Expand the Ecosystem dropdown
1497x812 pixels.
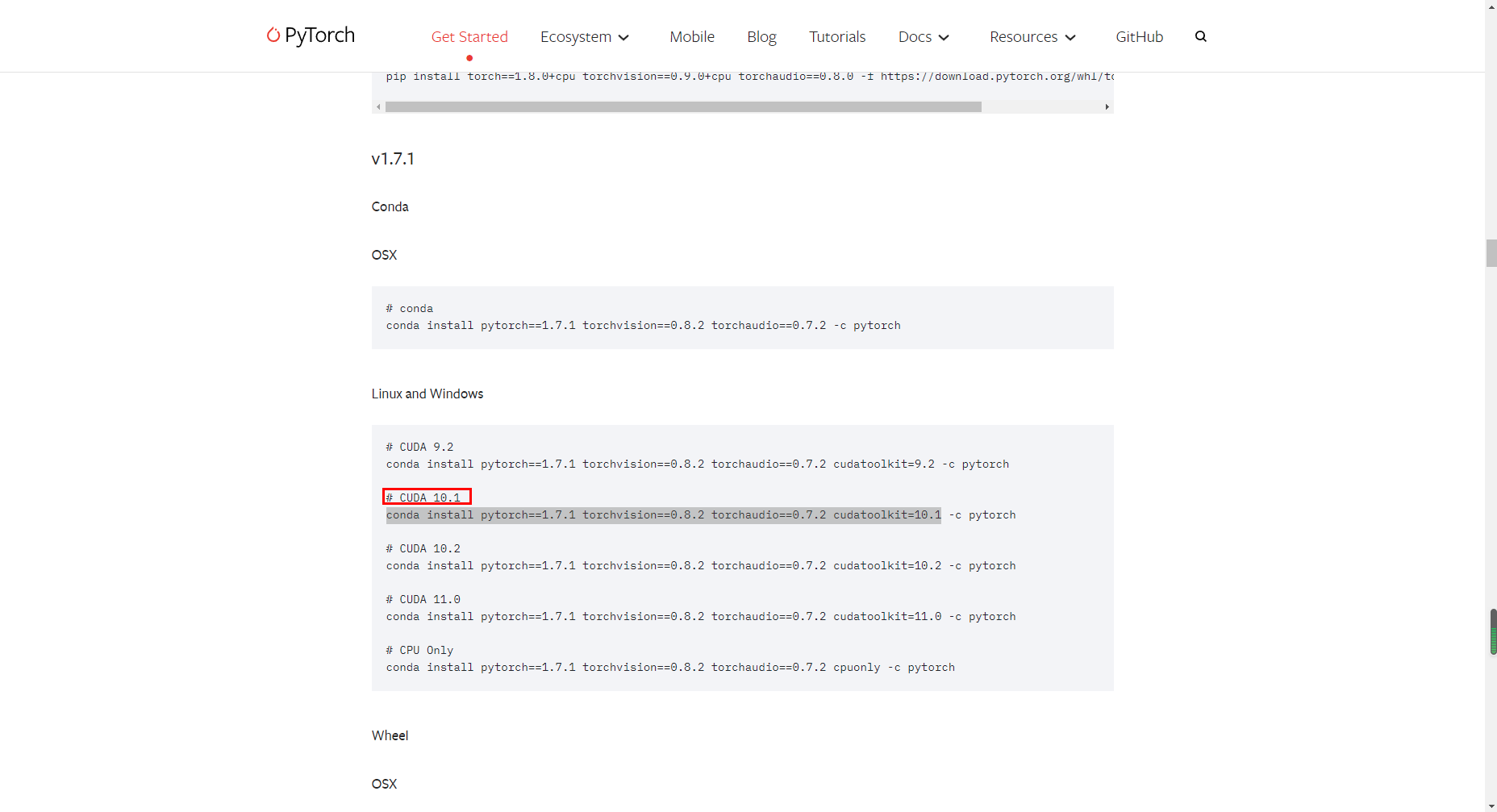[585, 36]
